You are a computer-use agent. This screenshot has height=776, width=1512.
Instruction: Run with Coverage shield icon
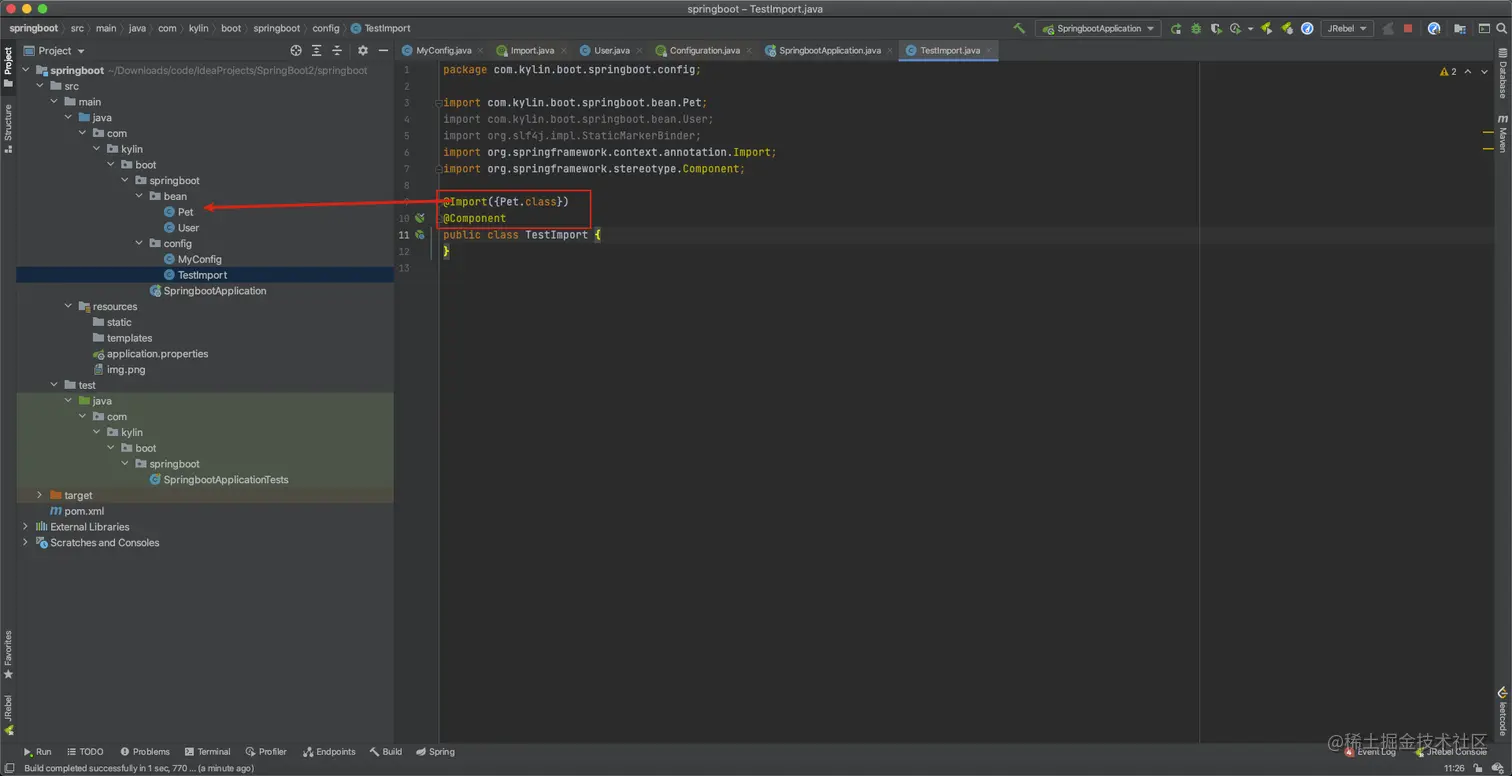[1216, 28]
